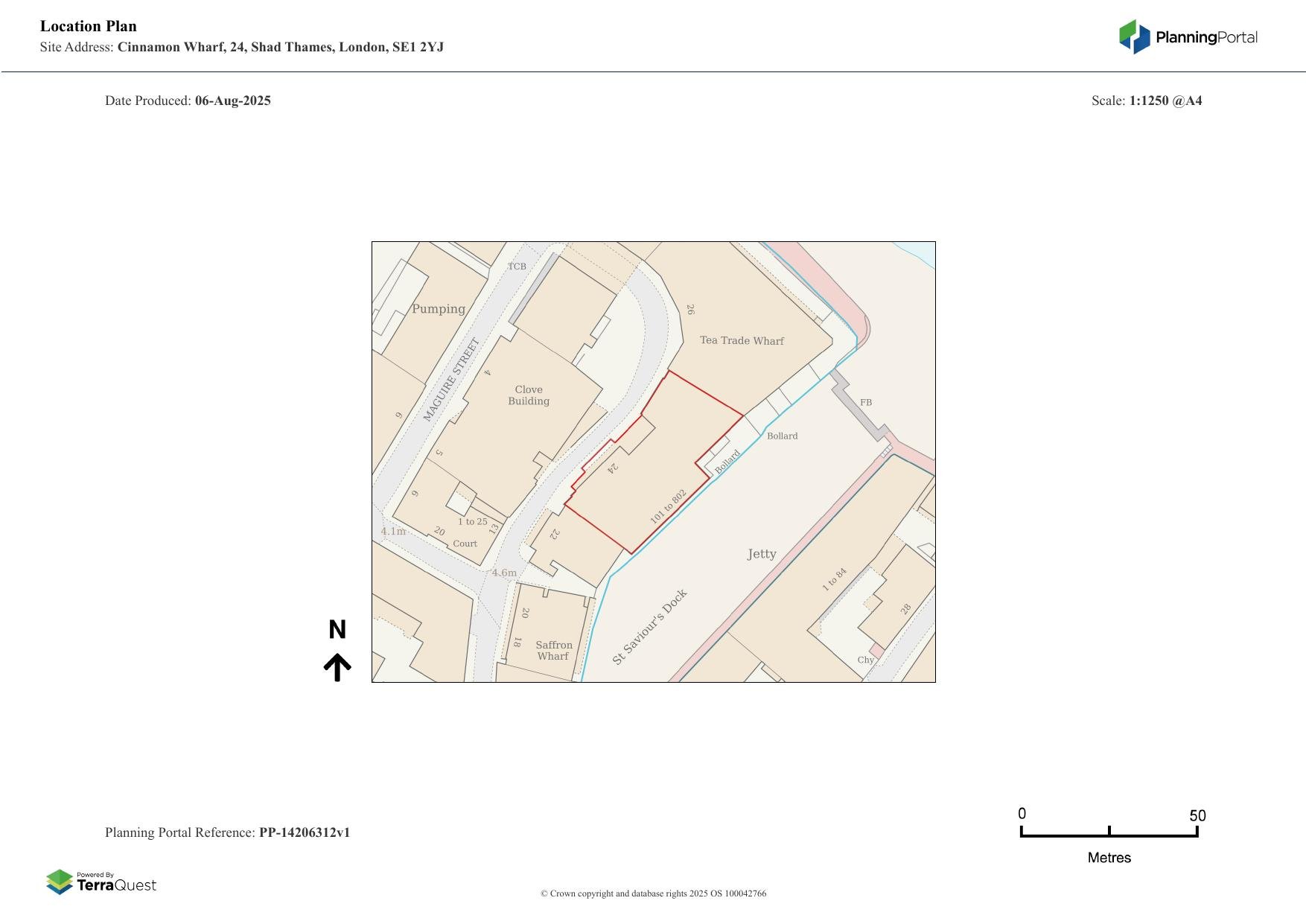This screenshot has width=1306, height=924.
Task: Click the Date Produced 06-Aug-2025 text
Action: tap(188, 101)
